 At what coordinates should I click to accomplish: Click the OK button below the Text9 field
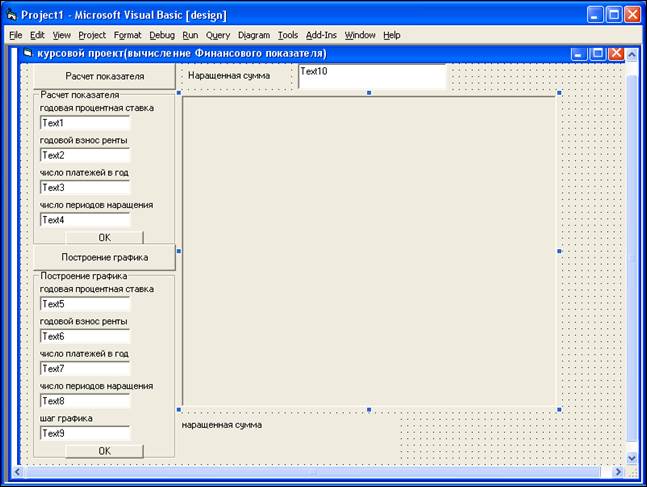coord(104,451)
